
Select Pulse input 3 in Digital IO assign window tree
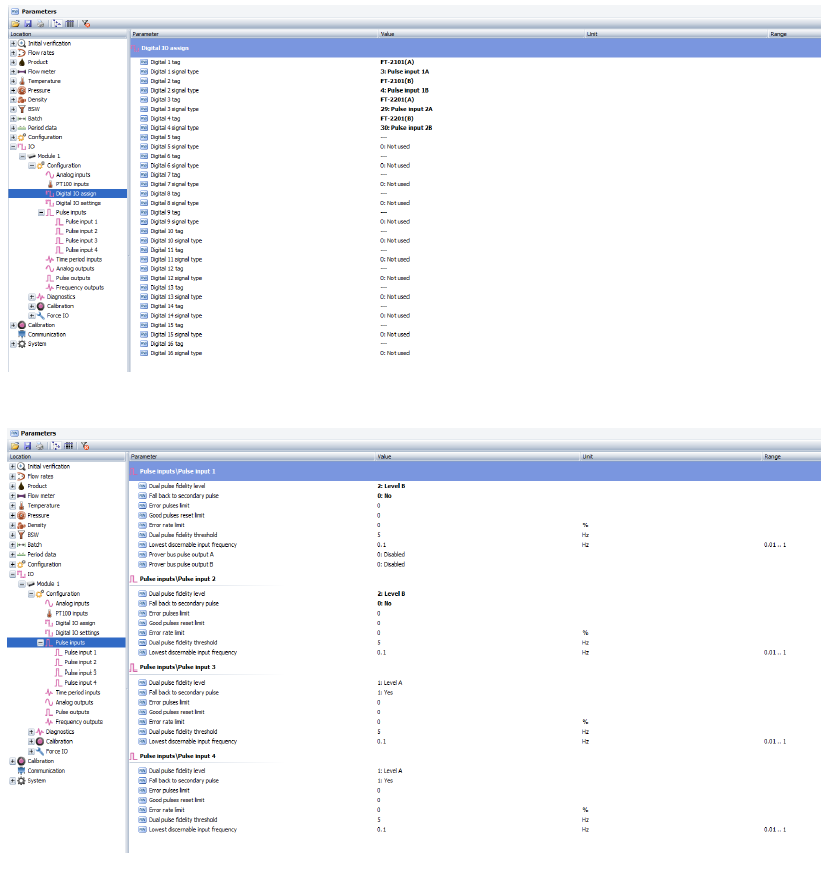(x=82, y=240)
